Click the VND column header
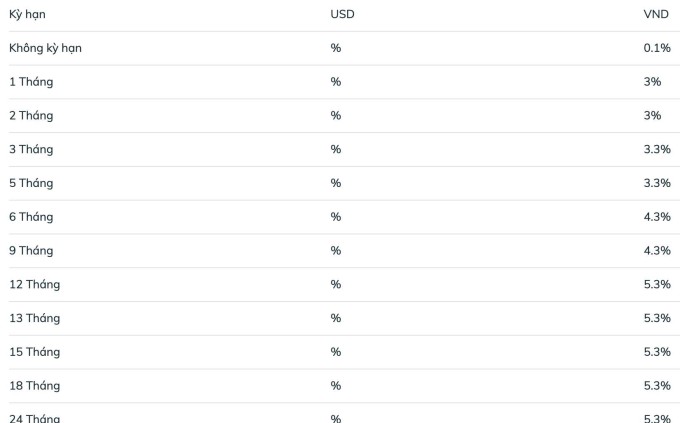 pos(656,14)
